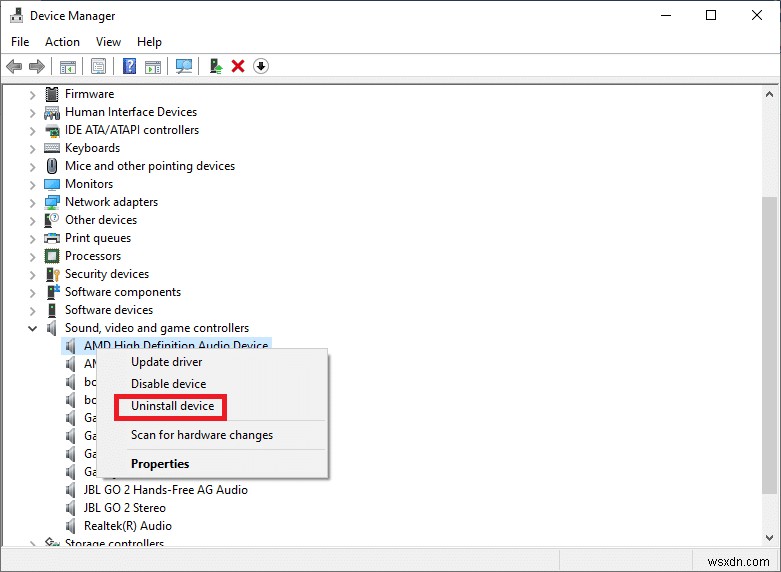Expand the Human Interface Devices node
Image resolution: width=781 pixels, height=572 pixels.
(x=32, y=113)
